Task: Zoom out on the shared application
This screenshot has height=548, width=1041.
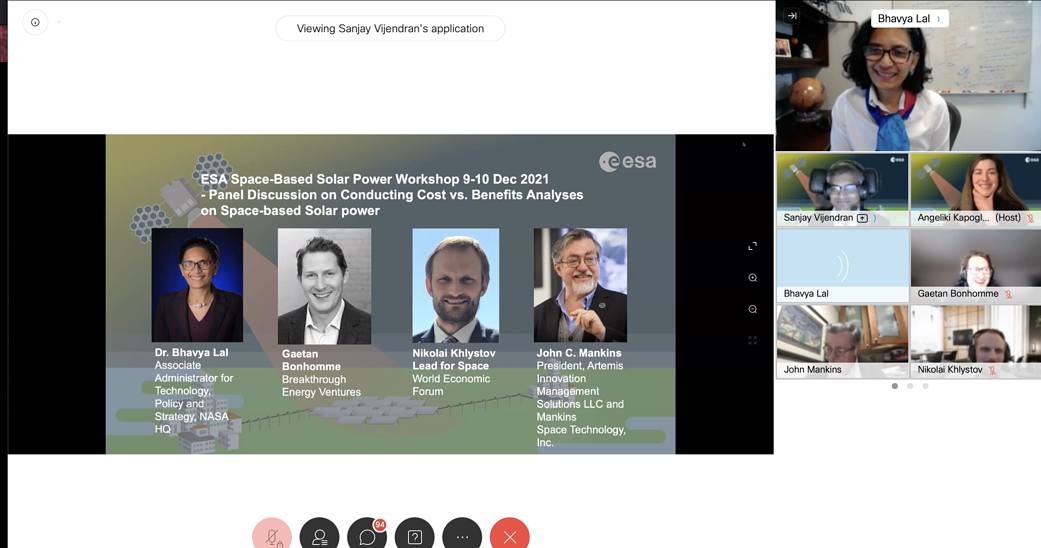Action: [753, 309]
